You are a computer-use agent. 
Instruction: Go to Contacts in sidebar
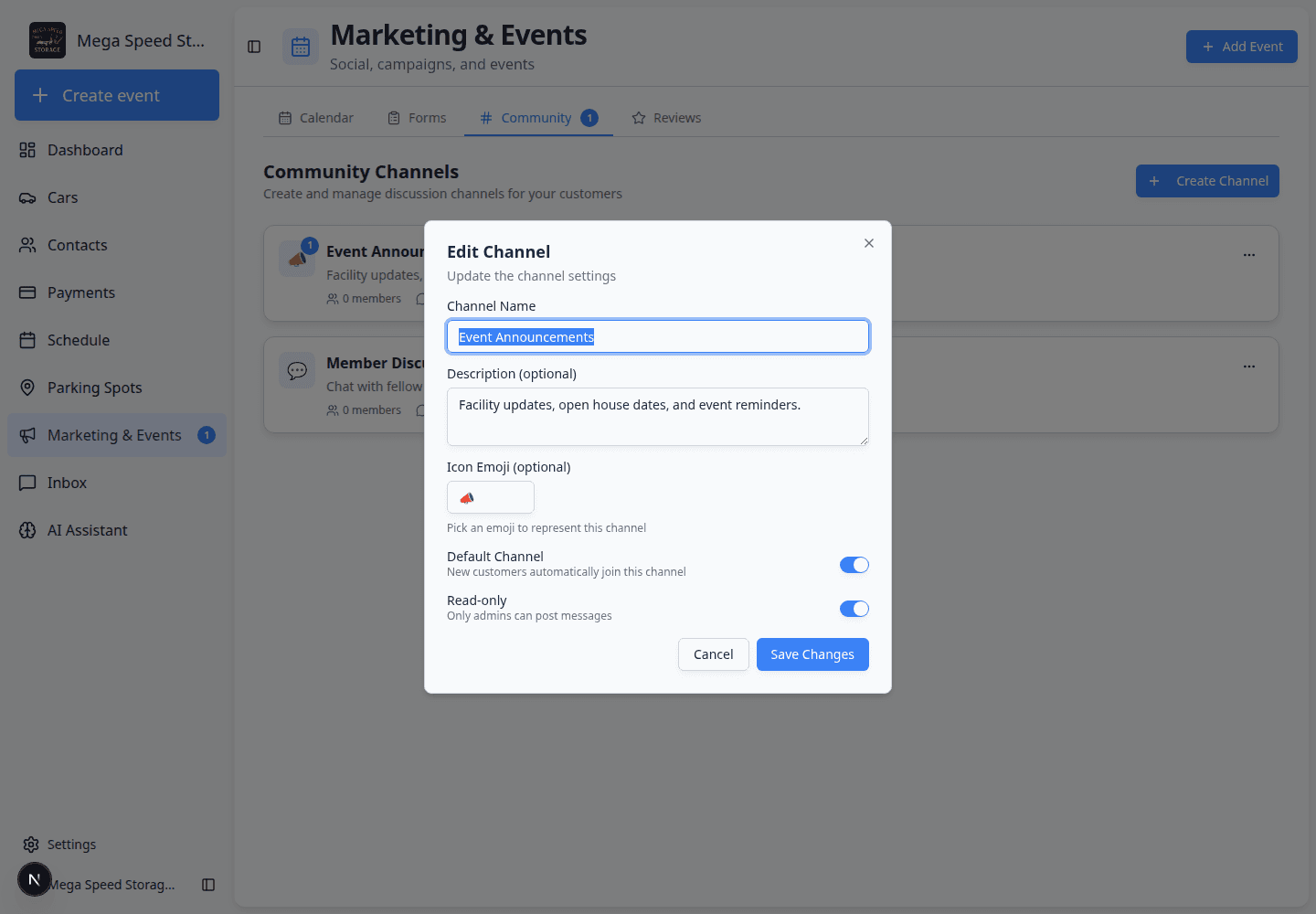tap(117, 245)
